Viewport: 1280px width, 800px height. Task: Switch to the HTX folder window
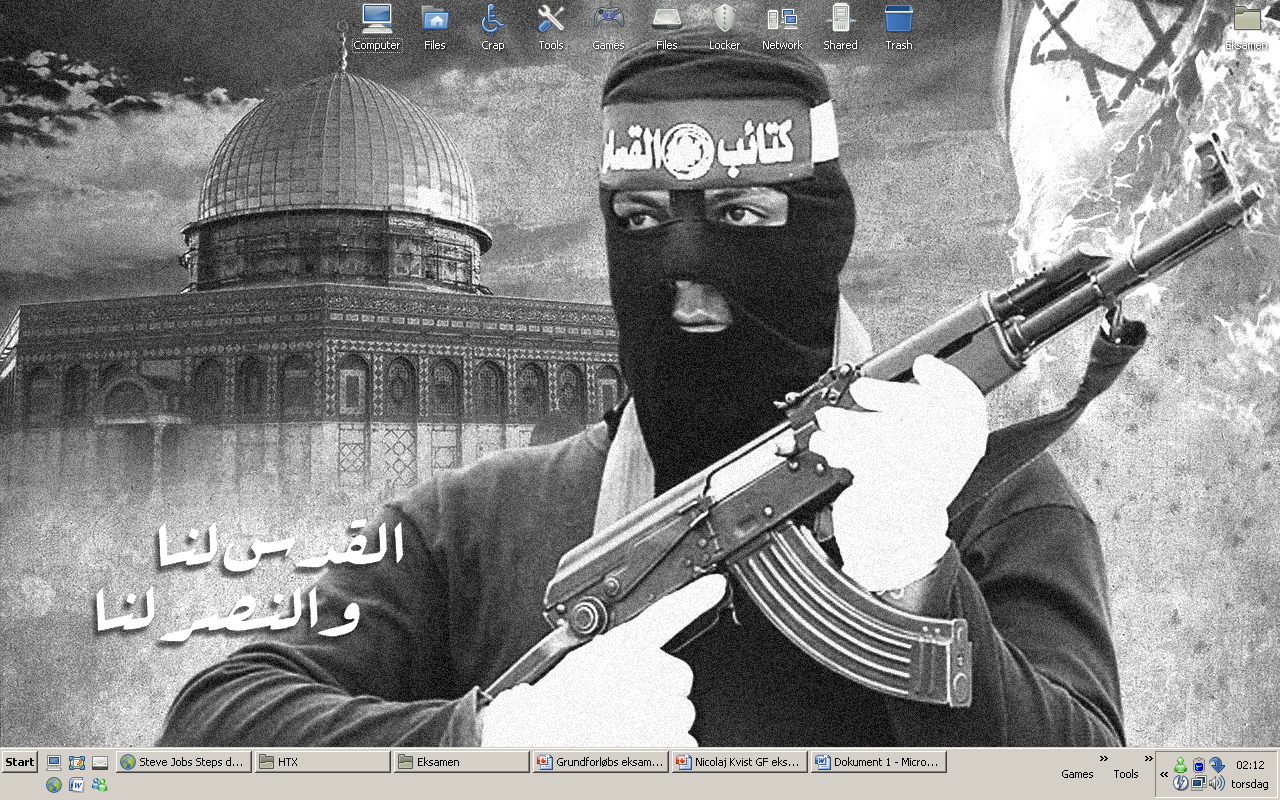click(322, 762)
